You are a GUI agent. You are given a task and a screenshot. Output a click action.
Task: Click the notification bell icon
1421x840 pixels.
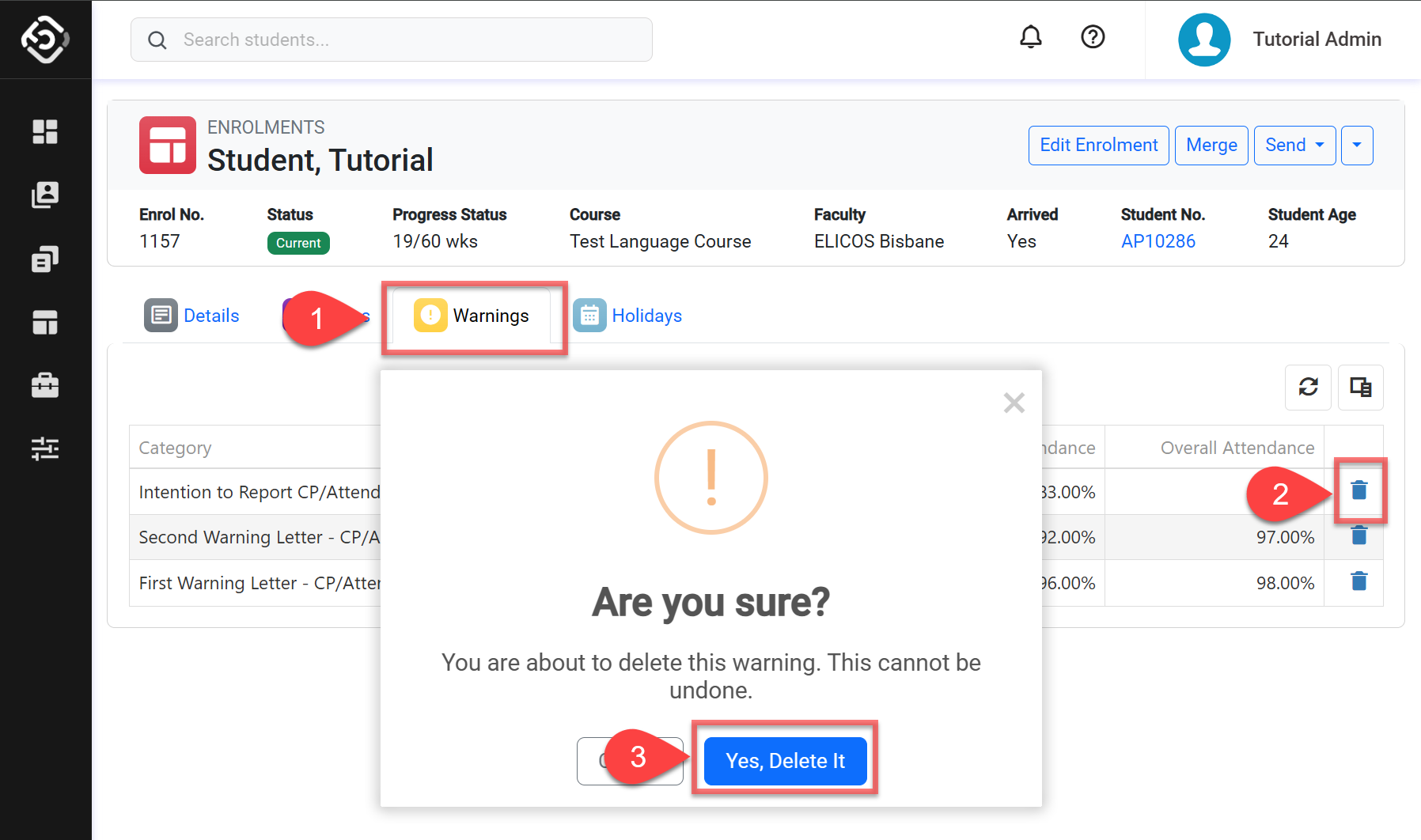click(1030, 37)
